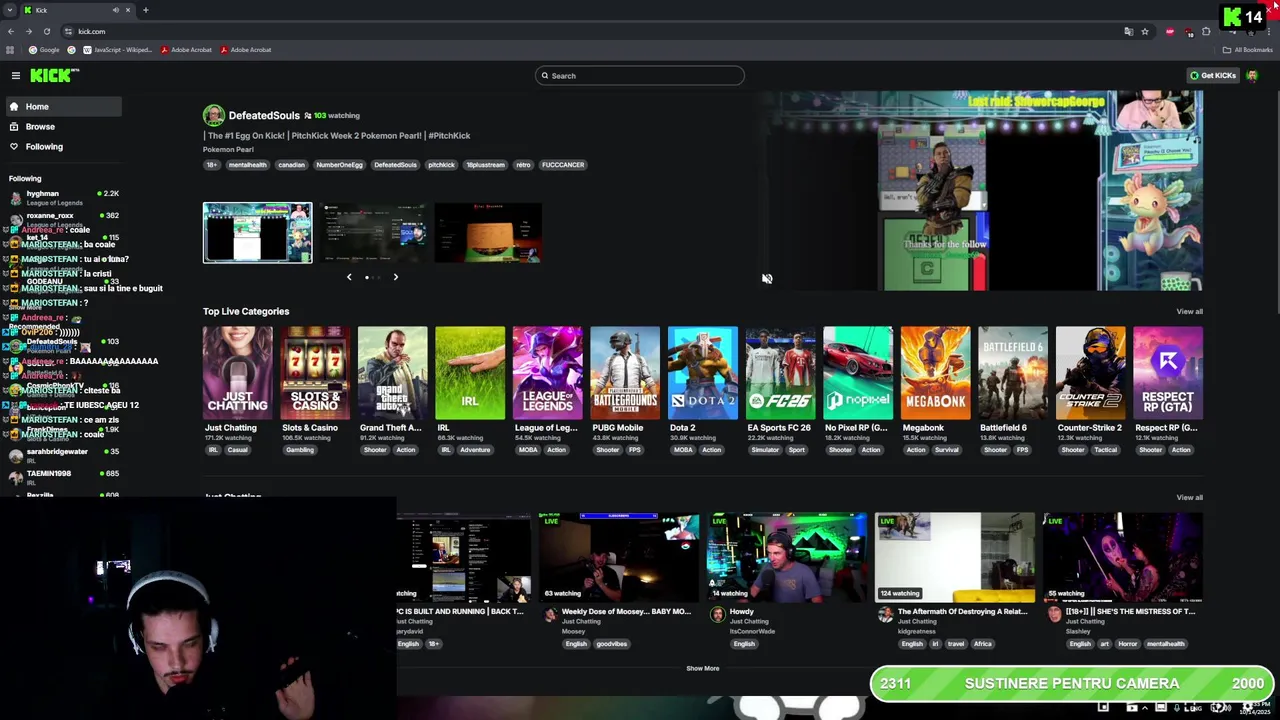1280x720 pixels.
Task: Click the Pokemon Pearl category link
Action: click(x=228, y=150)
